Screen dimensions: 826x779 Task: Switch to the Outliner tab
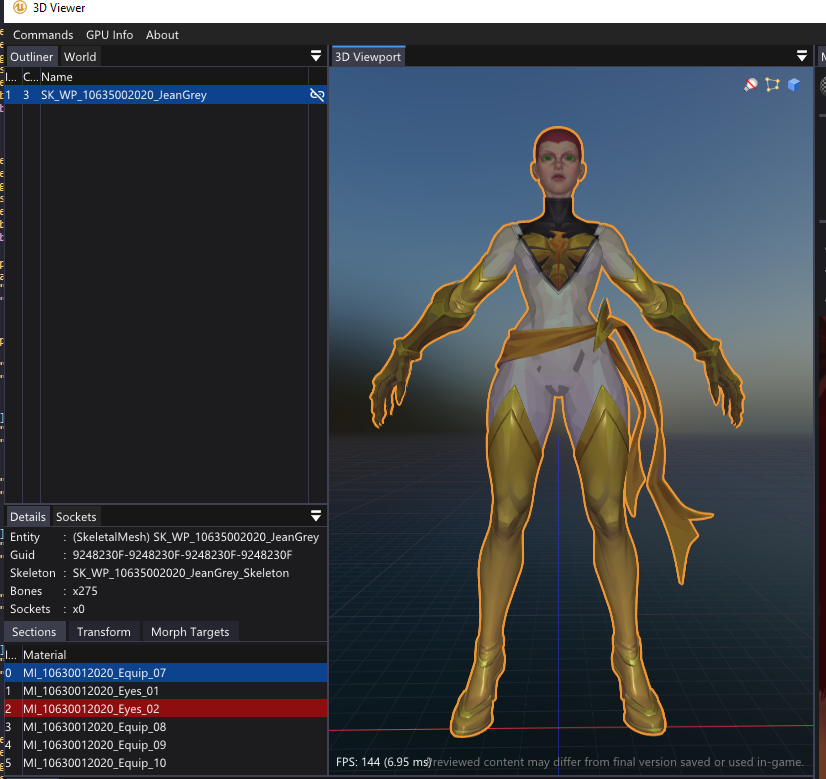[x=32, y=57]
